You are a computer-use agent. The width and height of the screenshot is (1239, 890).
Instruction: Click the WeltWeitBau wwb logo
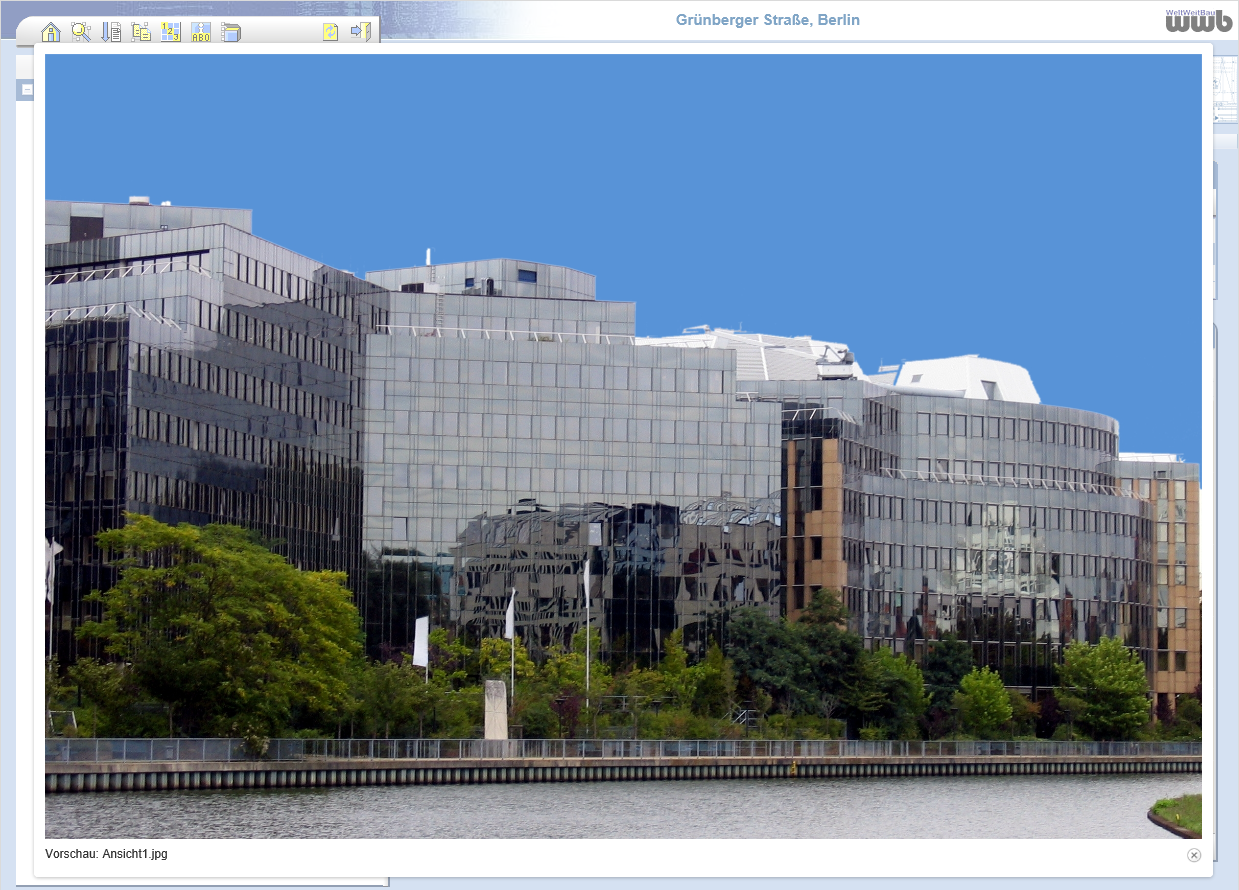pyautogui.click(x=1198, y=20)
